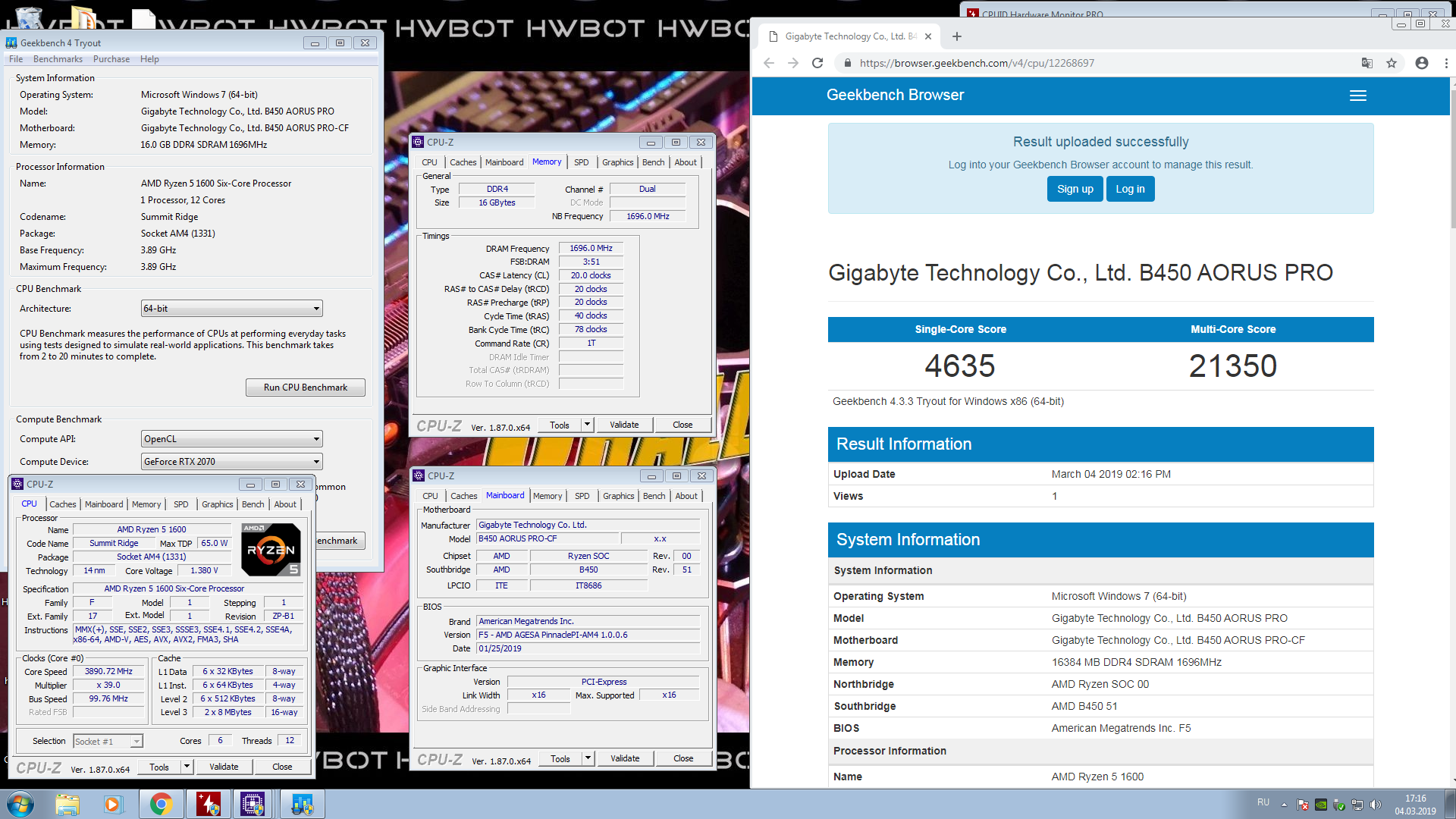Switch to Chrome via the taskbar icon
Viewport: 1456px width, 819px height.
coord(161,804)
